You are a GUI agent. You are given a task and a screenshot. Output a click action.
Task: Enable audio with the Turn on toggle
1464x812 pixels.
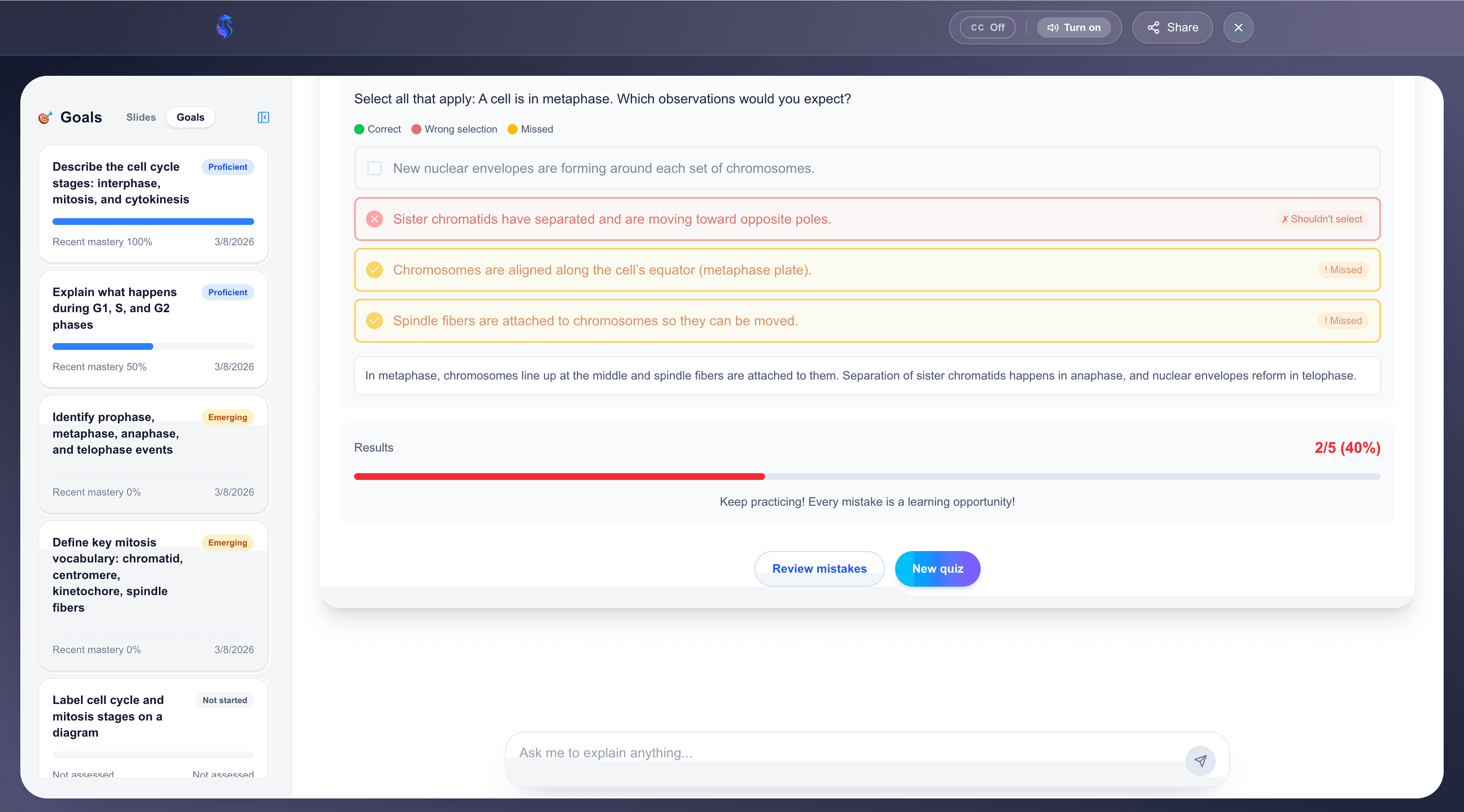coord(1073,27)
